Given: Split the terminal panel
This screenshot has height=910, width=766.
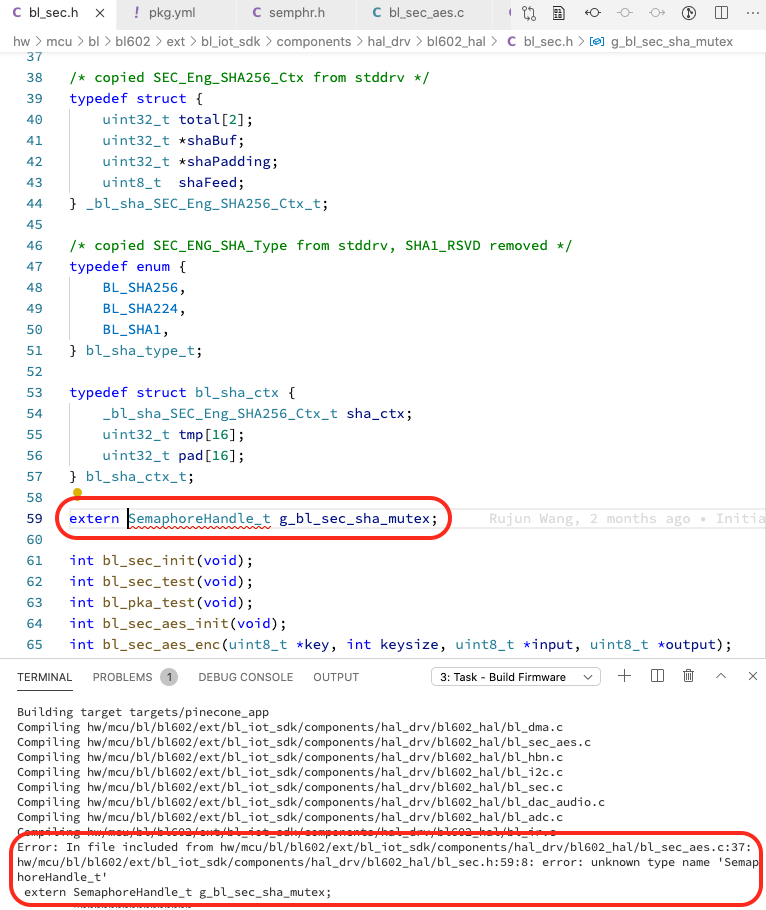Looking at the screenshot, I should click(x=657, y=677).
